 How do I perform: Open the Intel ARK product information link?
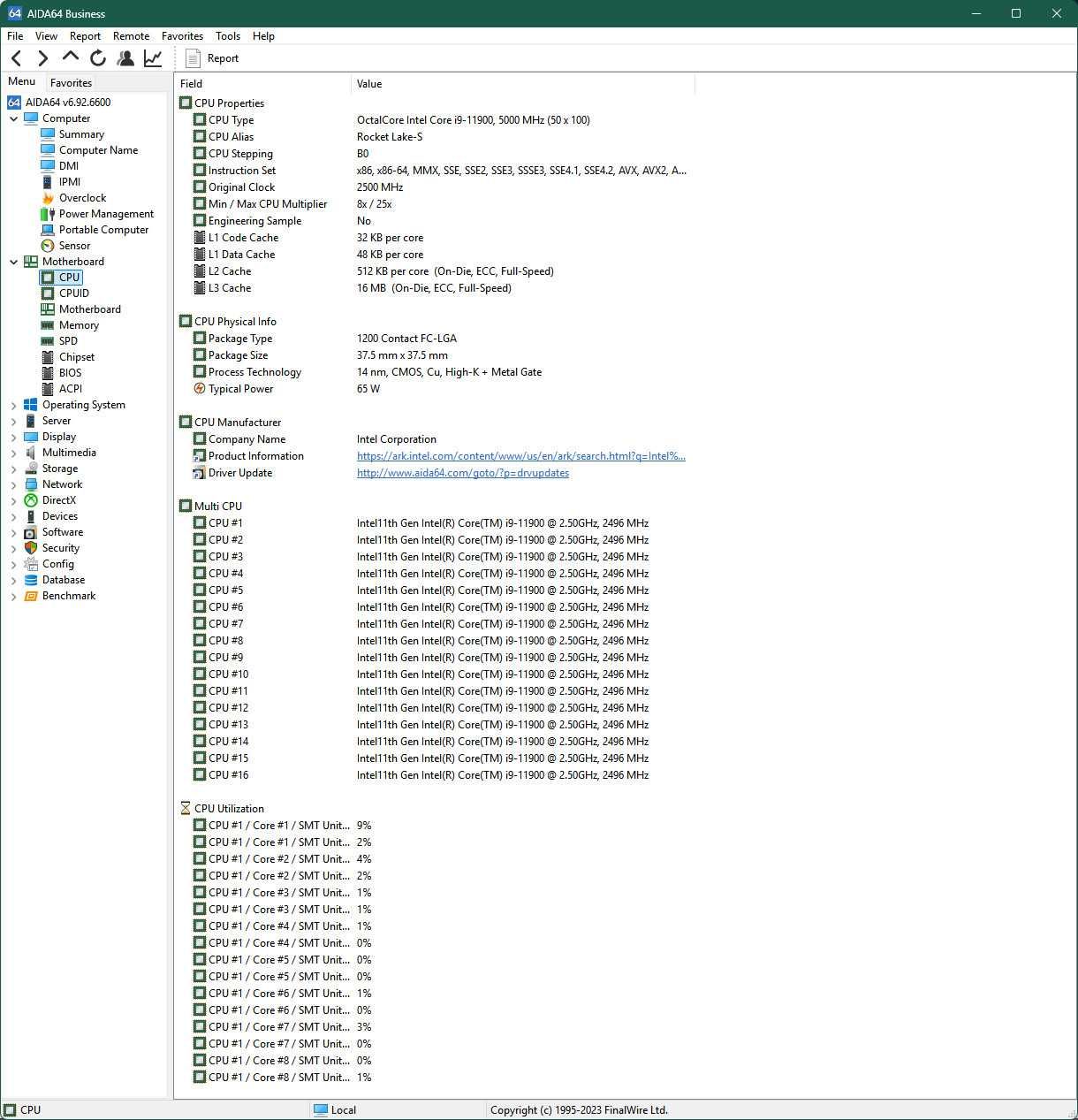pyautogui.click(x=521, y=456)
